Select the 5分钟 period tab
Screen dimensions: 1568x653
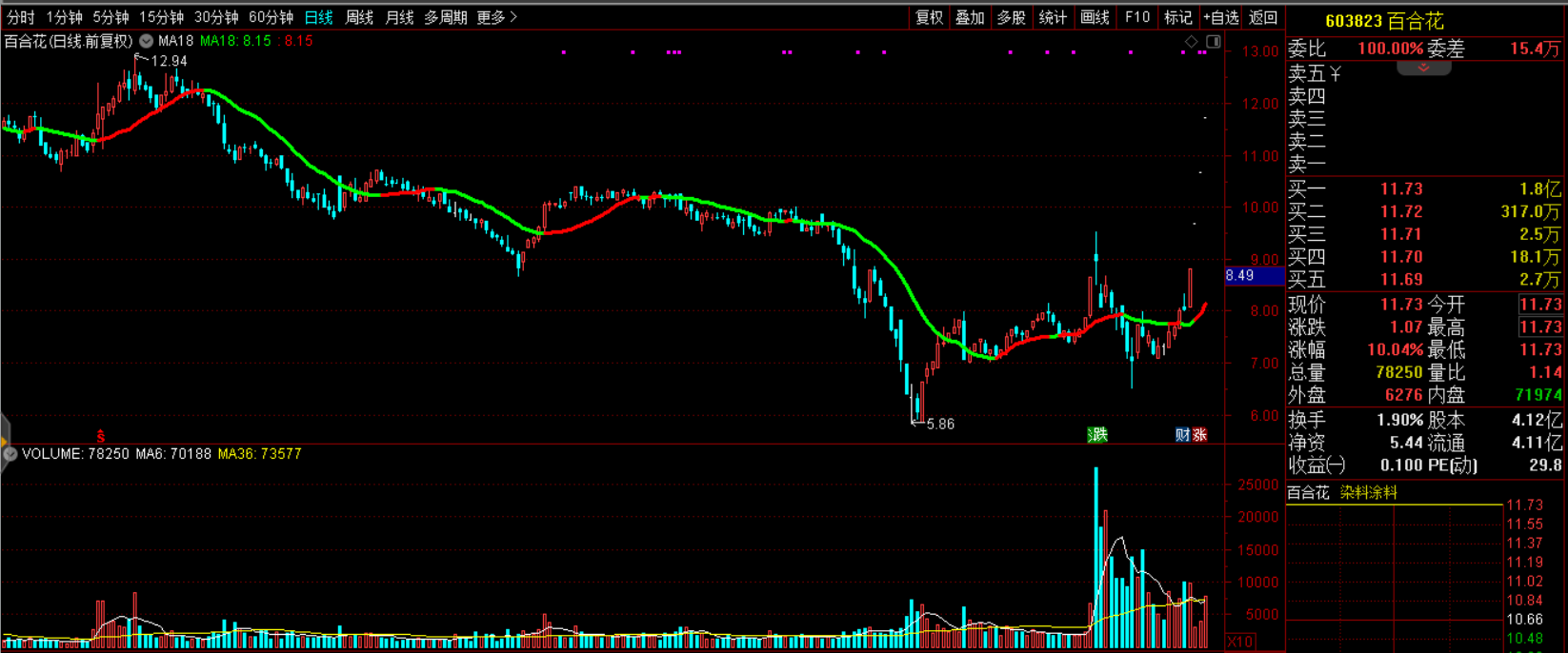click(x=111, y=17)
